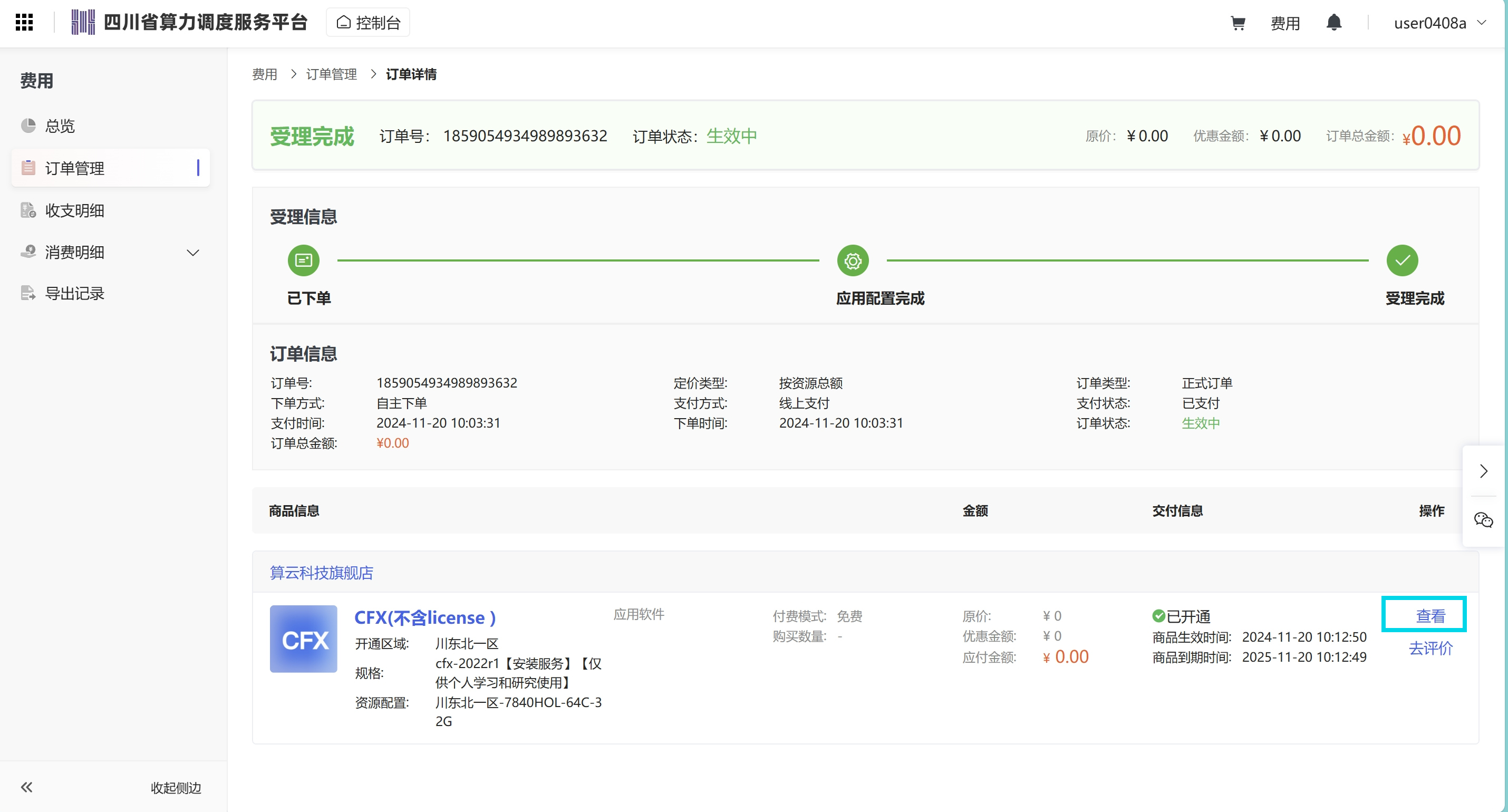Click 线上支付 payment method value

pos(804,403)
